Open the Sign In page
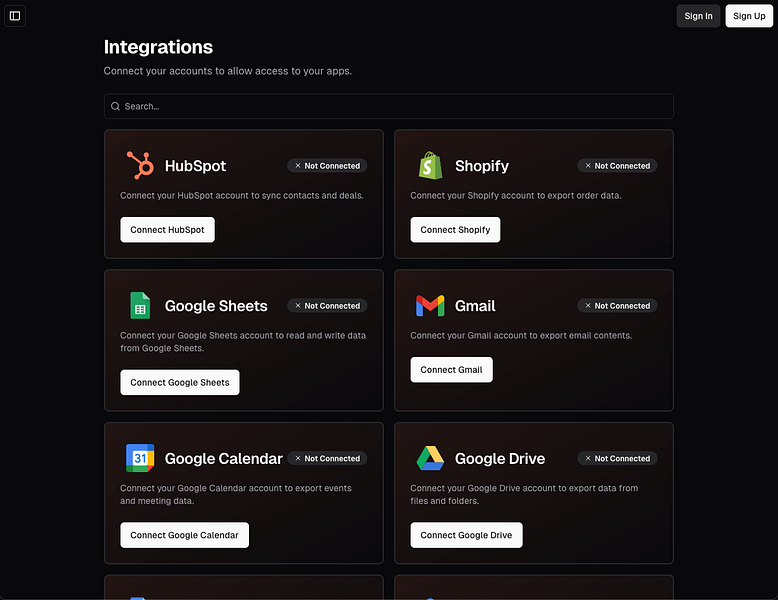The width and height of the screenshot is (778, 600). pyautogui.click(x=698, y=16)
